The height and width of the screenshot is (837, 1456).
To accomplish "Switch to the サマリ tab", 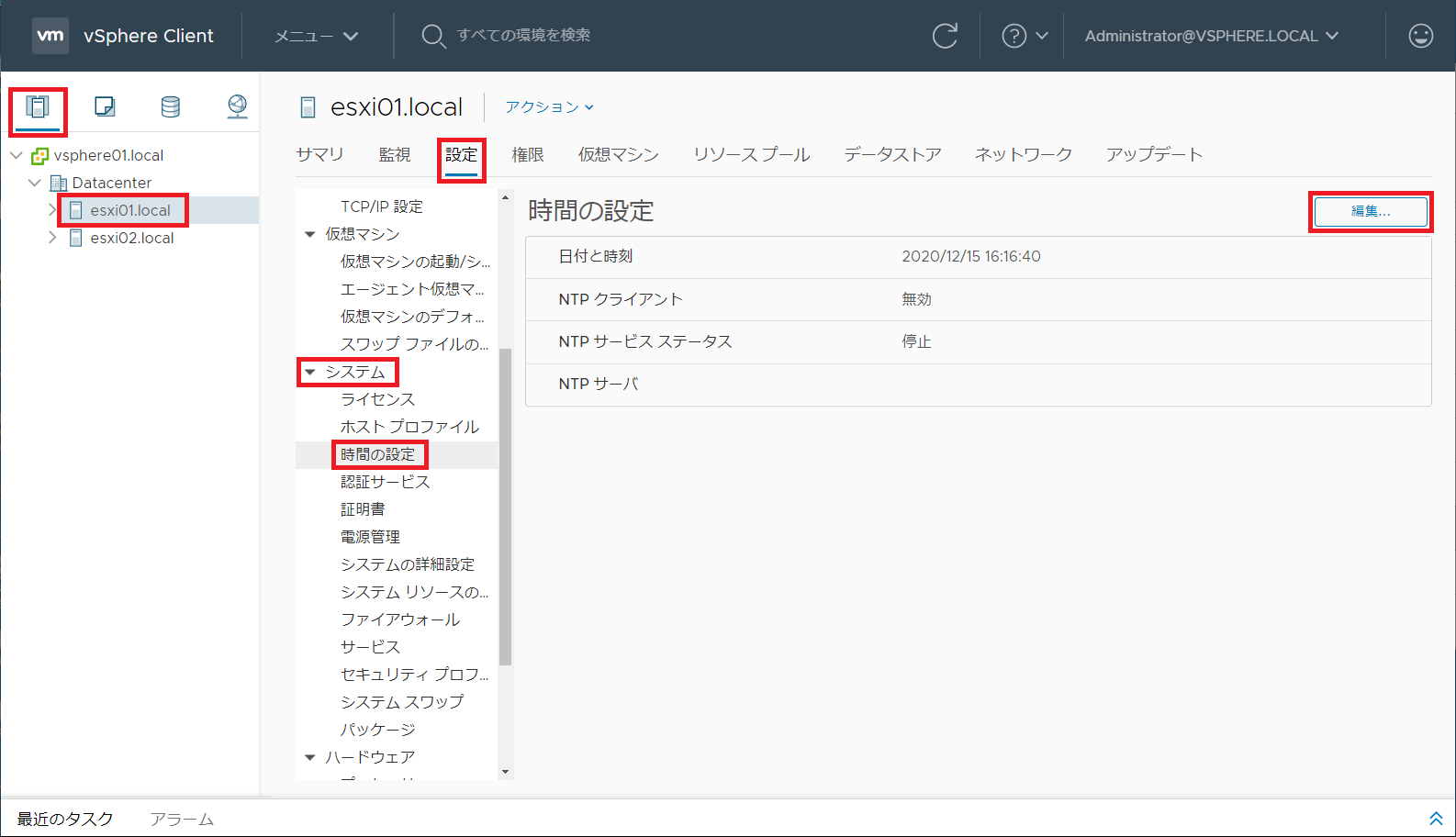I will click(x=319, y=155).
